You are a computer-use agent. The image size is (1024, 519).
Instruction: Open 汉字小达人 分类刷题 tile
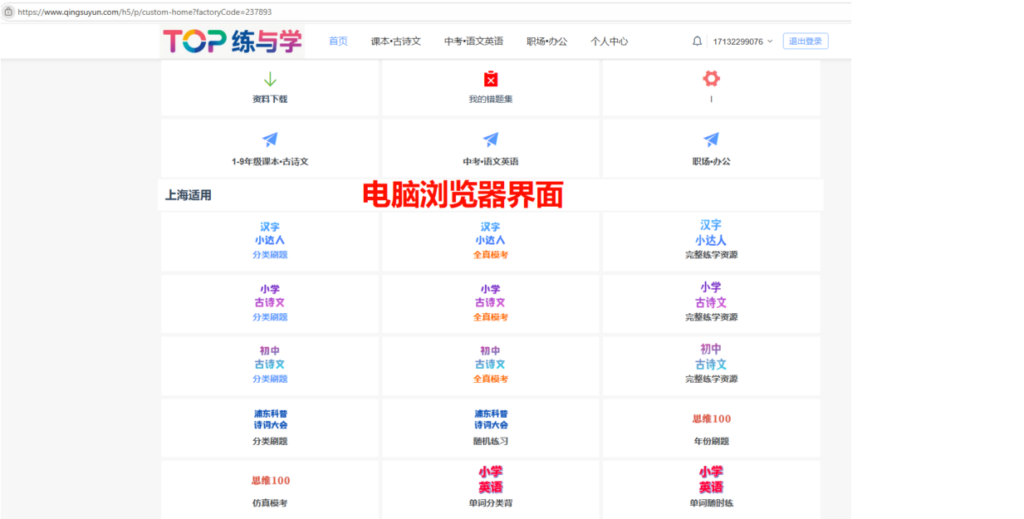(270, 242)
